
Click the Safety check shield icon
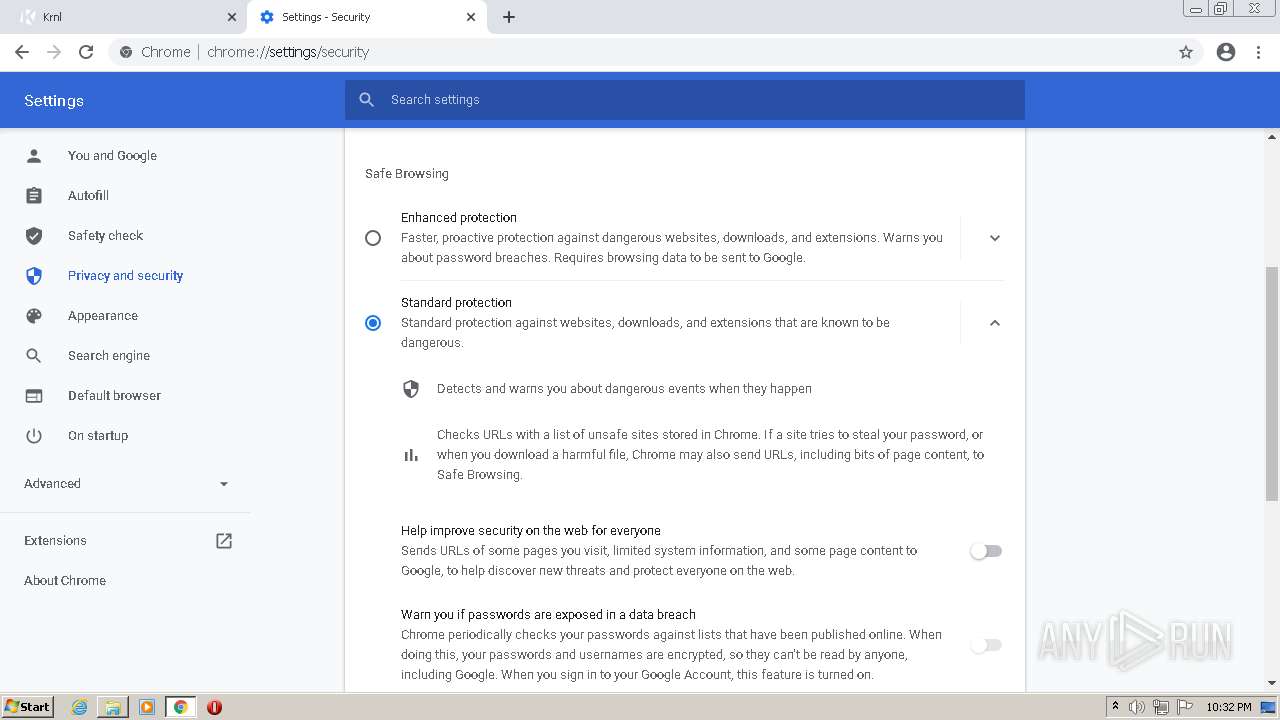(x=34, y=236)
